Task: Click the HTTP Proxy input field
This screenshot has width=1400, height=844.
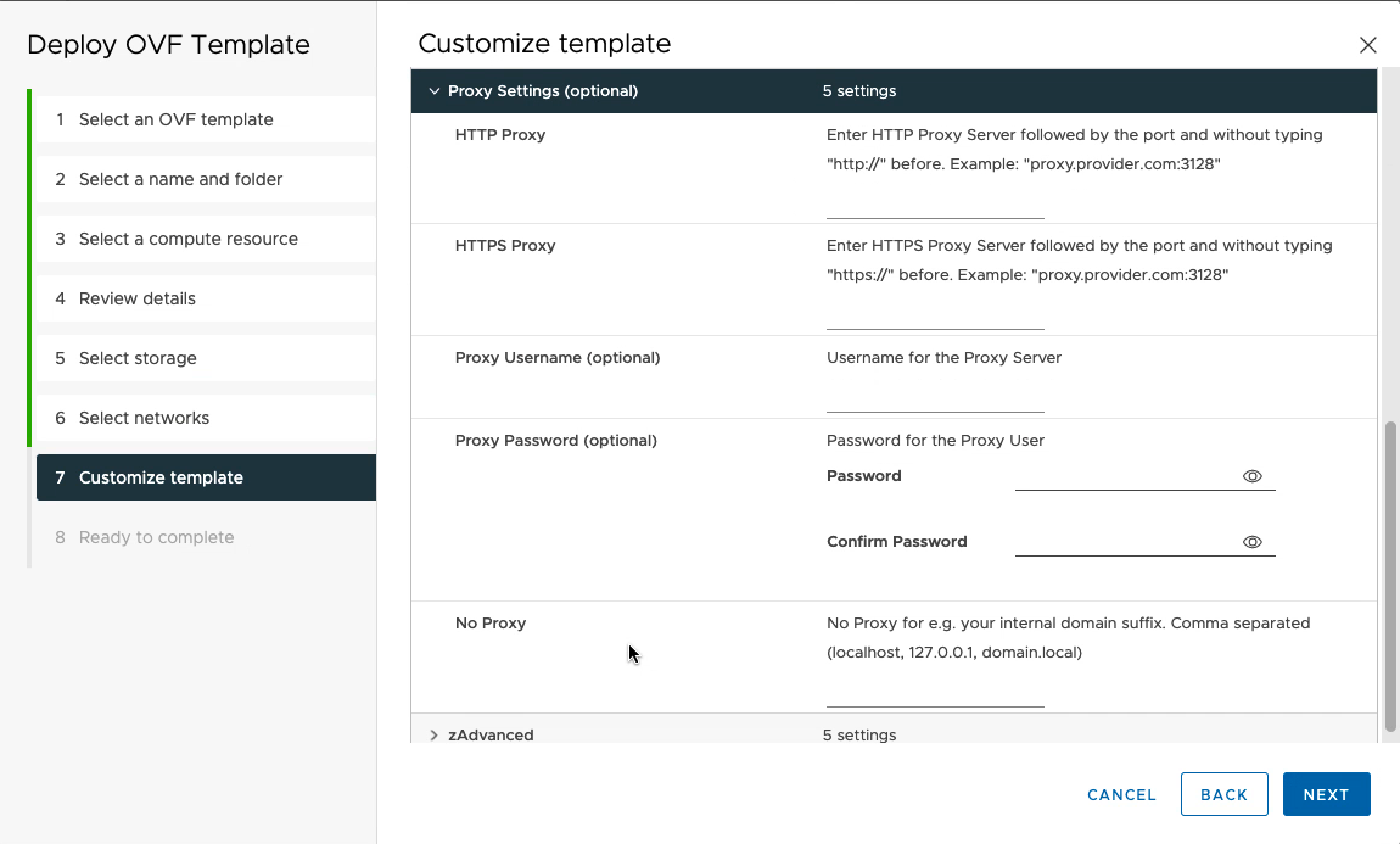Action: [934, 207]
